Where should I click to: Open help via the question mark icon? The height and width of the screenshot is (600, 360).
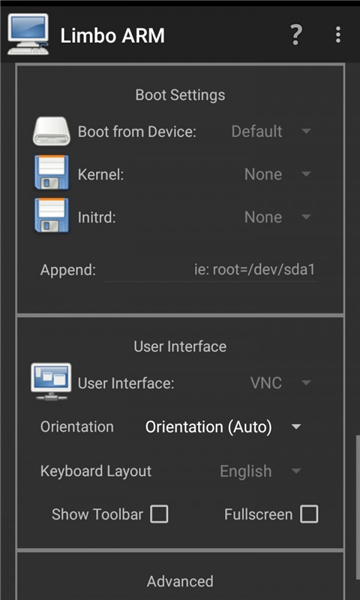pos(296,35)
